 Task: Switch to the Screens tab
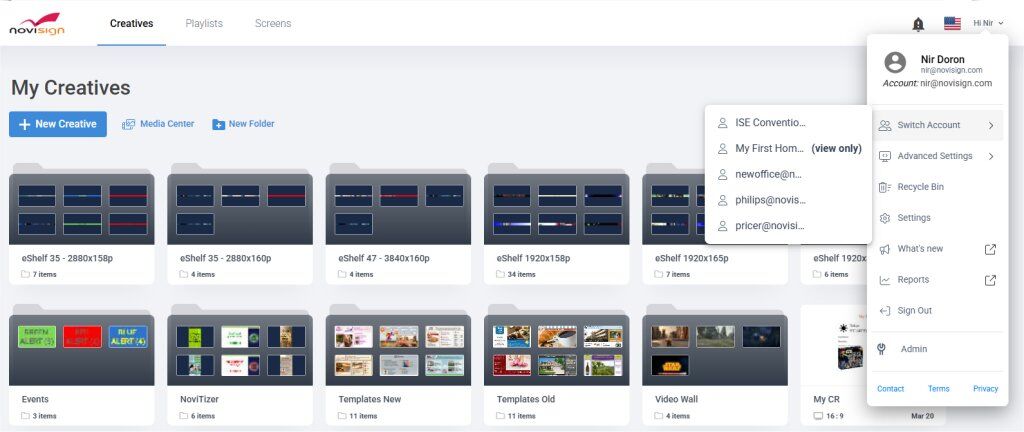273,23
